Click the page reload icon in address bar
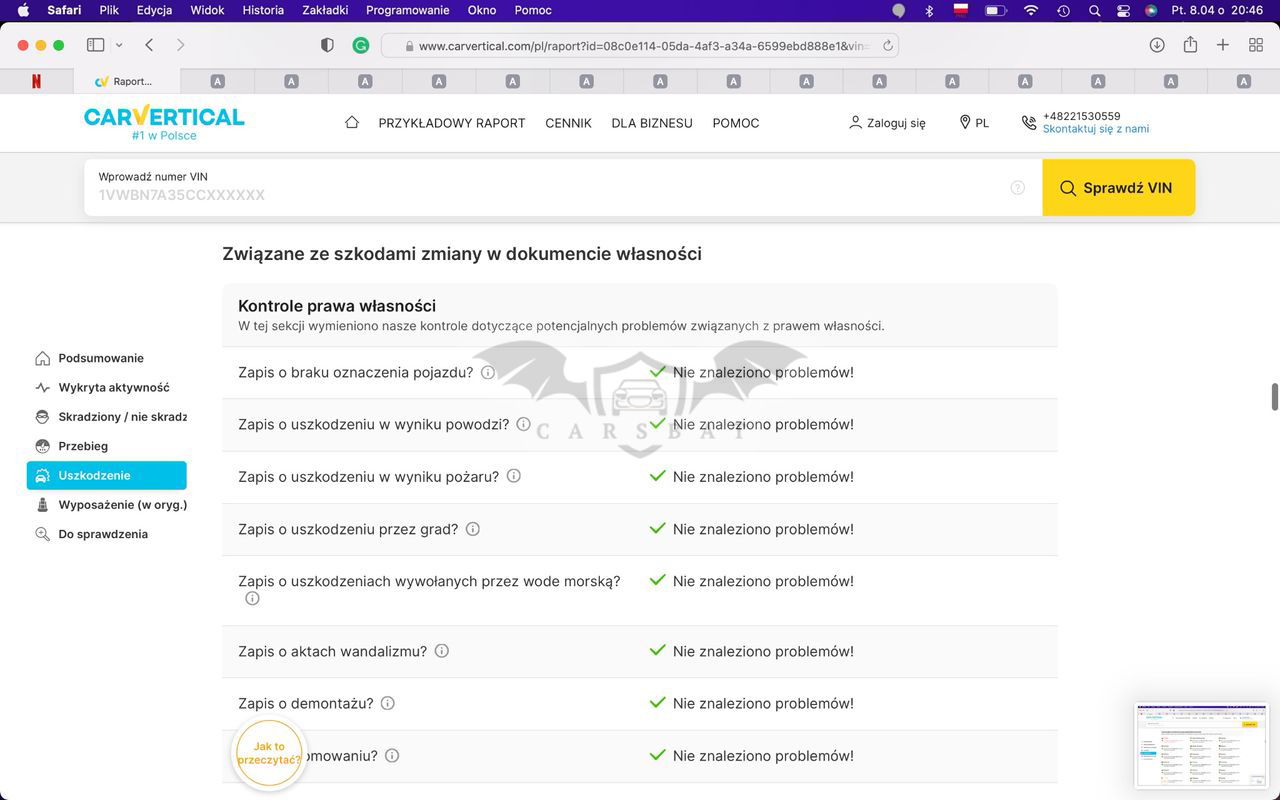Image resolution: width=1280 pixels, height=800 pixels. (x=887, y=46)
